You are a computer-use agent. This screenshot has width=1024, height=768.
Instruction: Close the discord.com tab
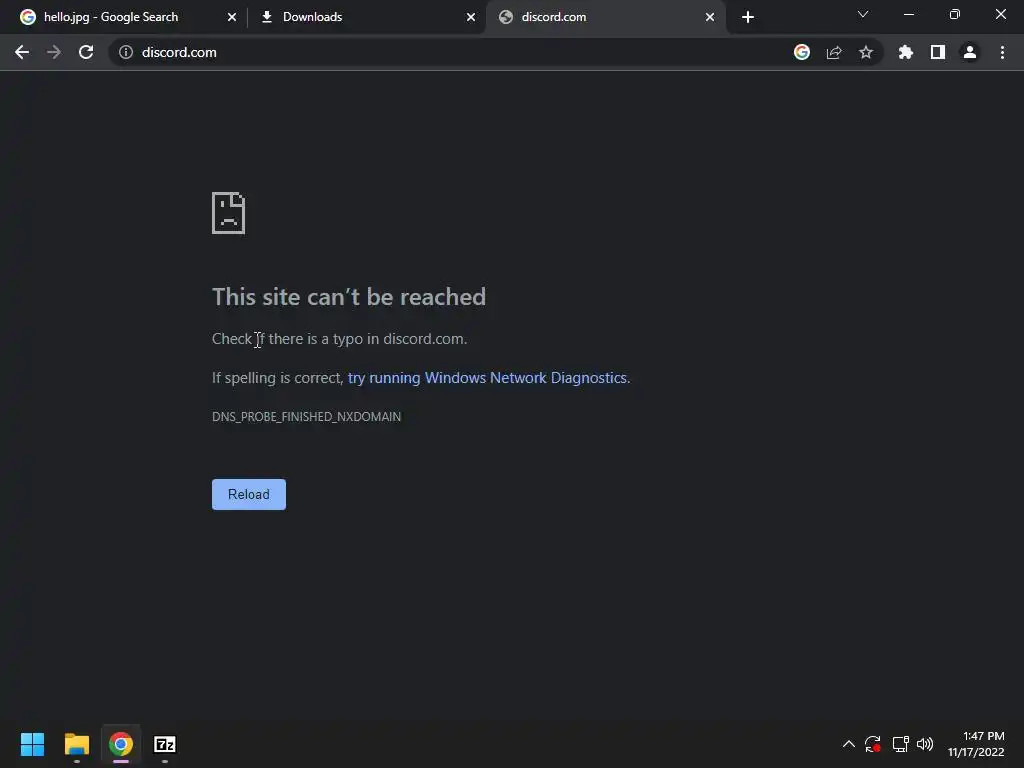click(x=710, y=17)
